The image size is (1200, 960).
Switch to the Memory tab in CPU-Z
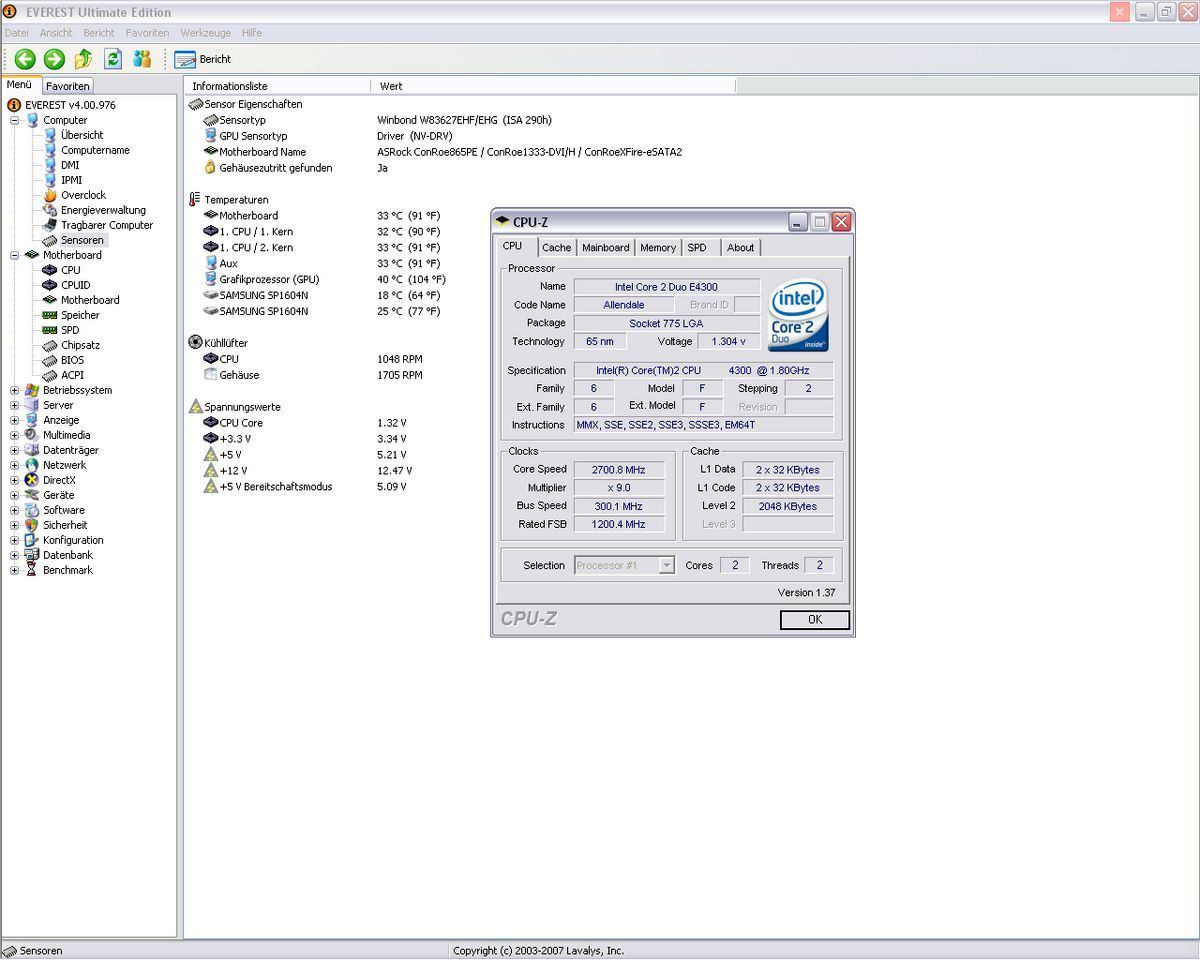click(658, 248)
